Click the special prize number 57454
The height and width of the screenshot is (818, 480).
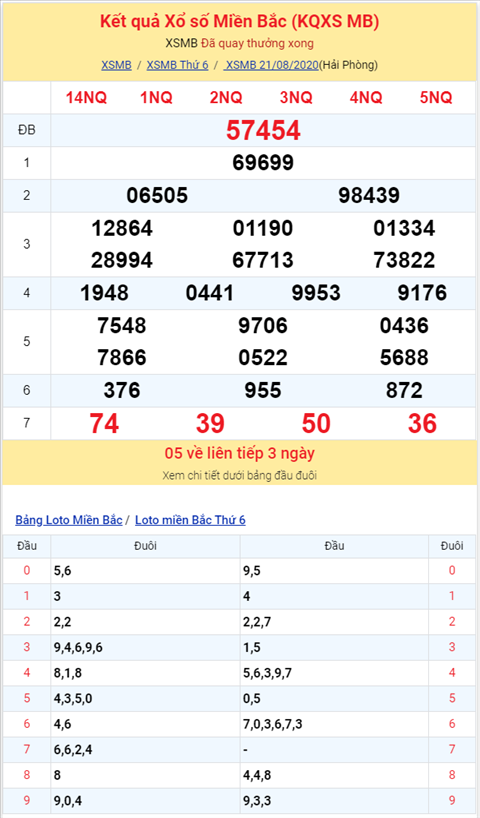pos(263,130)
